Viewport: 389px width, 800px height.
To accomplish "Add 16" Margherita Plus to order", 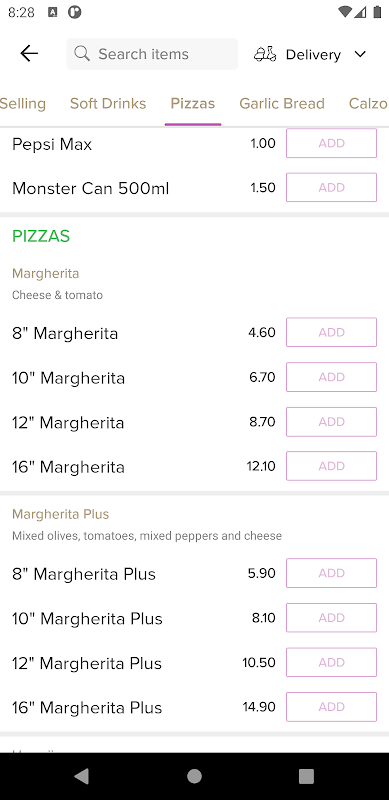I will [331, 707].
